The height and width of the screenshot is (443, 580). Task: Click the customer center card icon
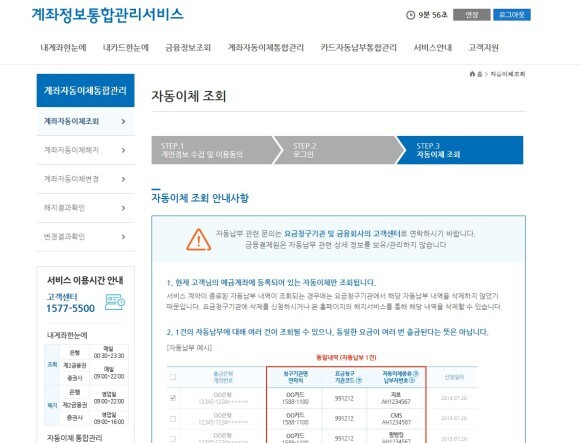[115, 302]
